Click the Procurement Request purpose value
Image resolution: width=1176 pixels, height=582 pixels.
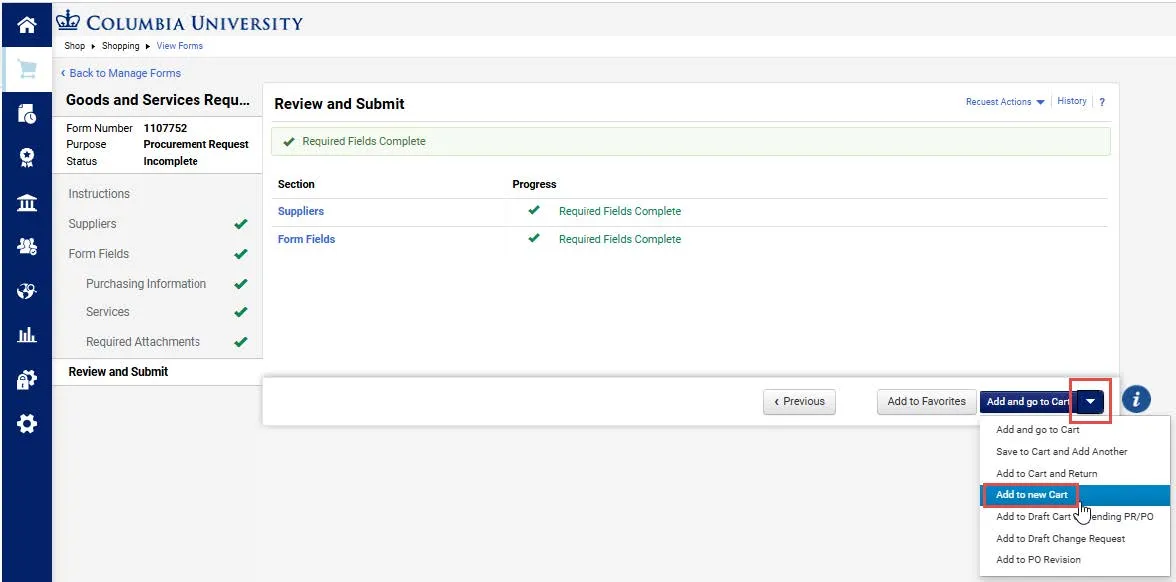pyautogui.click(x=196, y=144)
